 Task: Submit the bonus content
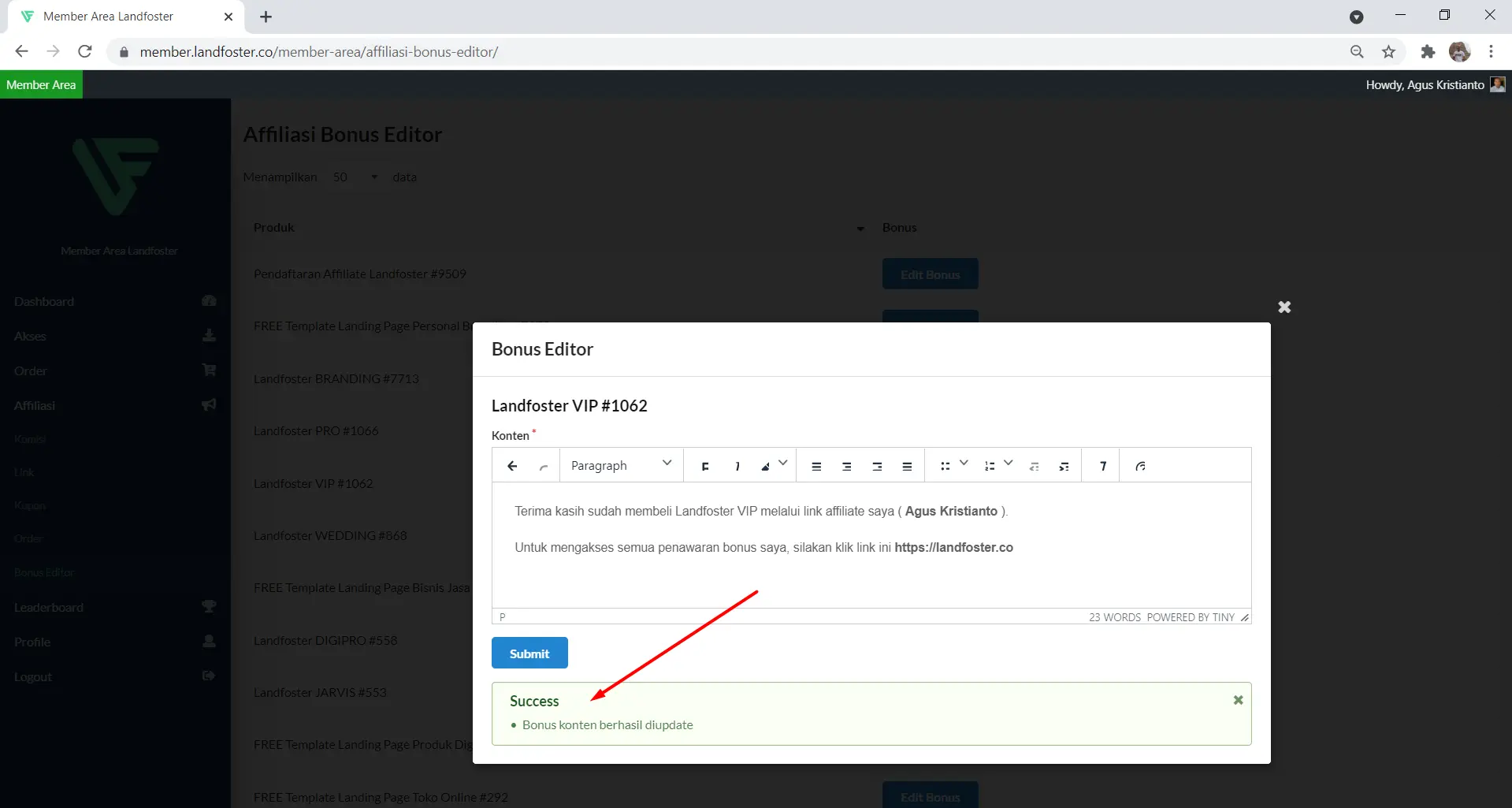pyautogui.click(x=529, y=653)
